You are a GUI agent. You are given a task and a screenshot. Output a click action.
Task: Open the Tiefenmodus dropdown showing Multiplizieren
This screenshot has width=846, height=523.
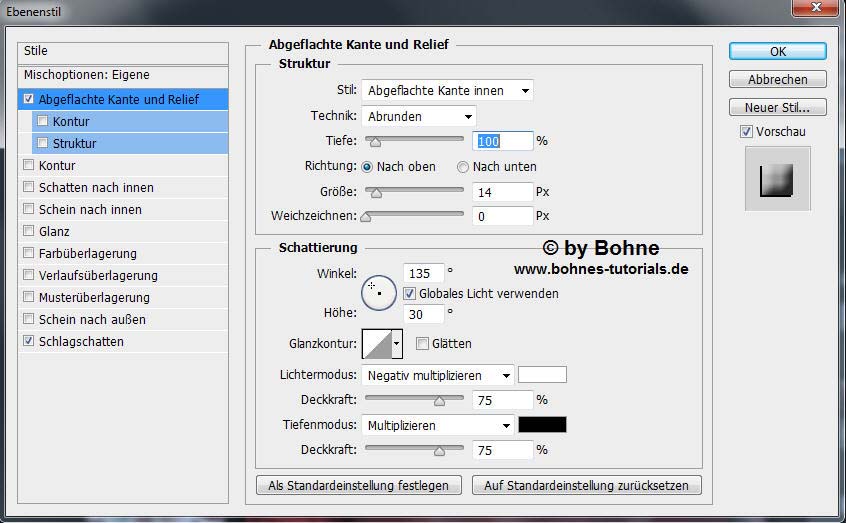click(438, 425)
